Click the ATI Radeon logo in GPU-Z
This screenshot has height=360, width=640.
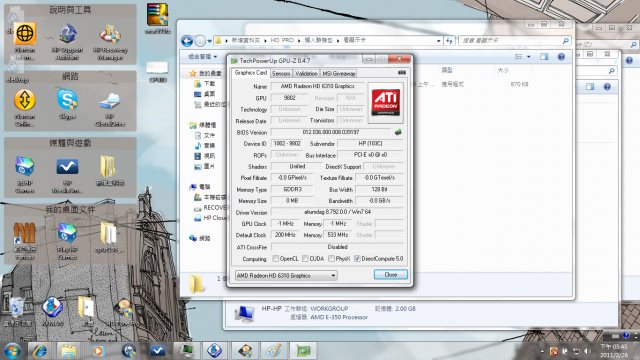tap(385, 102)
